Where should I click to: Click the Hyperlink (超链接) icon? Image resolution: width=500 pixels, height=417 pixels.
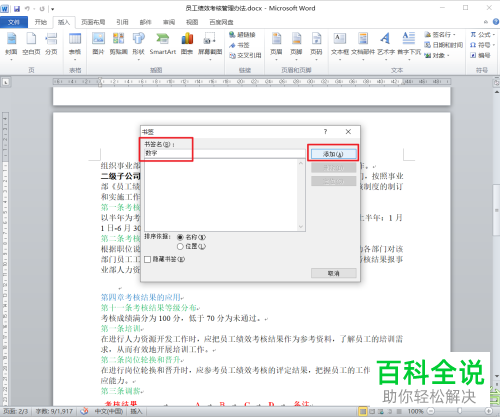click(x=242, y=35)
